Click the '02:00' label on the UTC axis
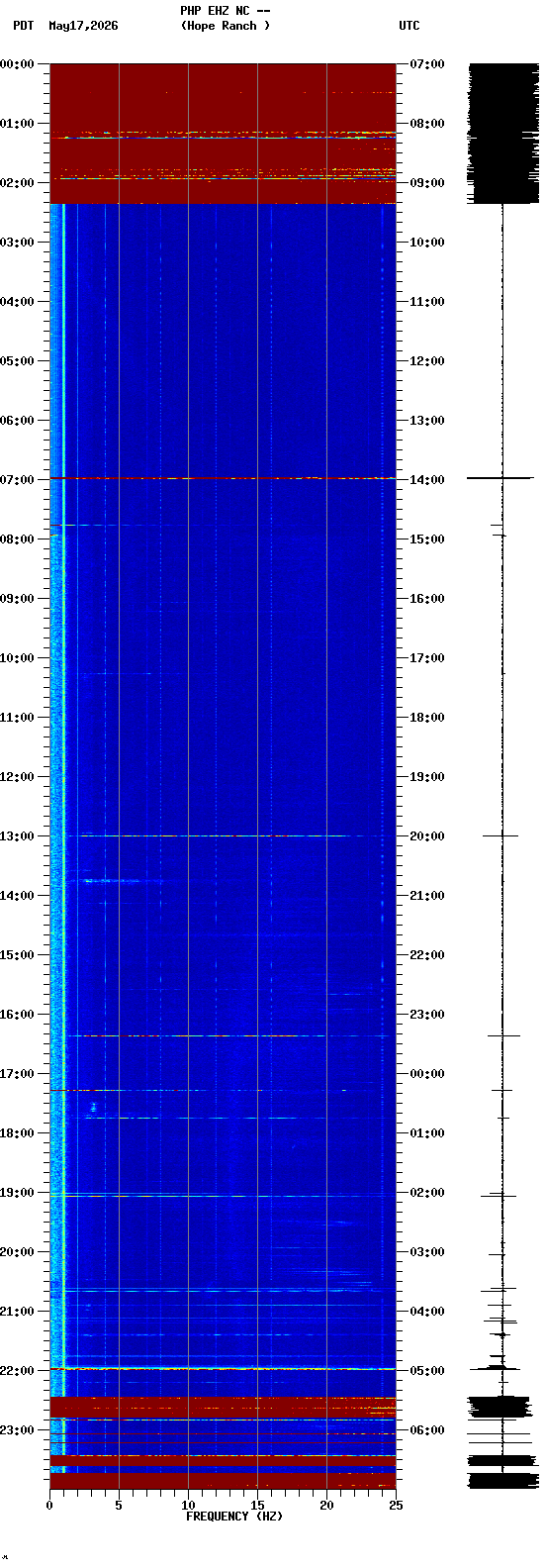The height and width of the screenshot is (1568, 546). click(427, 1193)
